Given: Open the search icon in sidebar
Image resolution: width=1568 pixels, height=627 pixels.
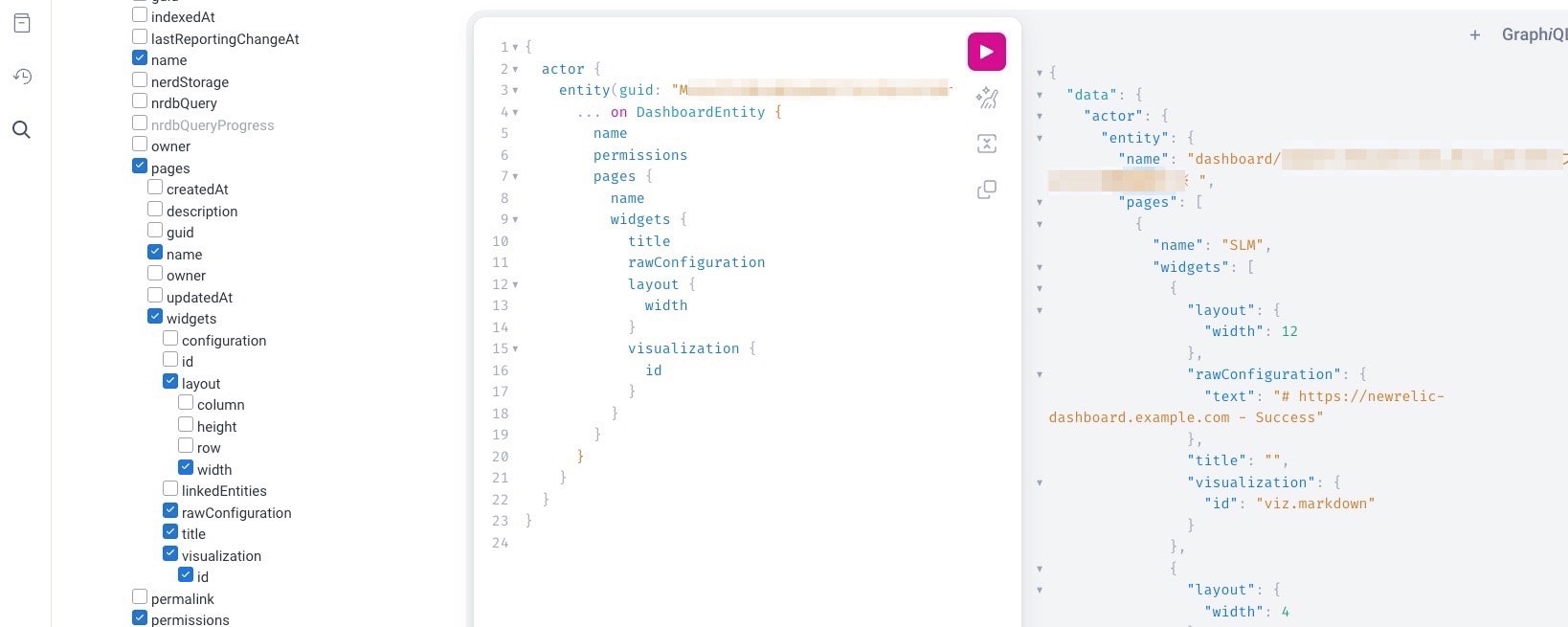Looking at the screenshot, I should (22, 130).
